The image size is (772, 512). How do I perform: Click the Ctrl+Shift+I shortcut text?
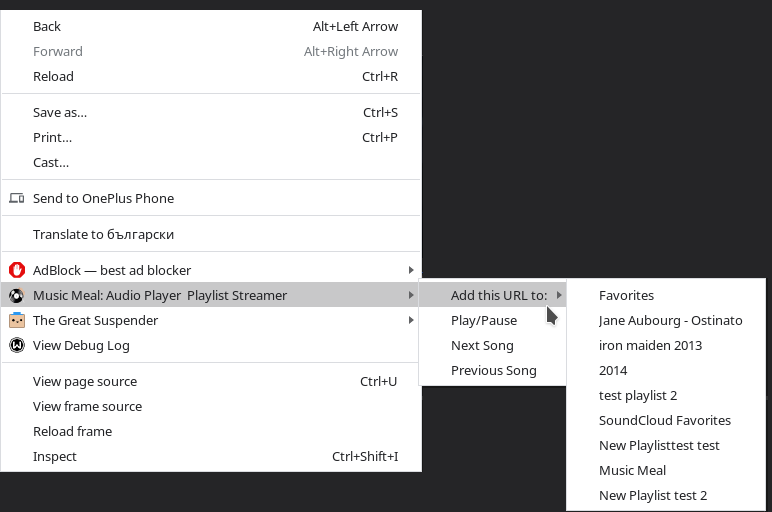[365, 456]
